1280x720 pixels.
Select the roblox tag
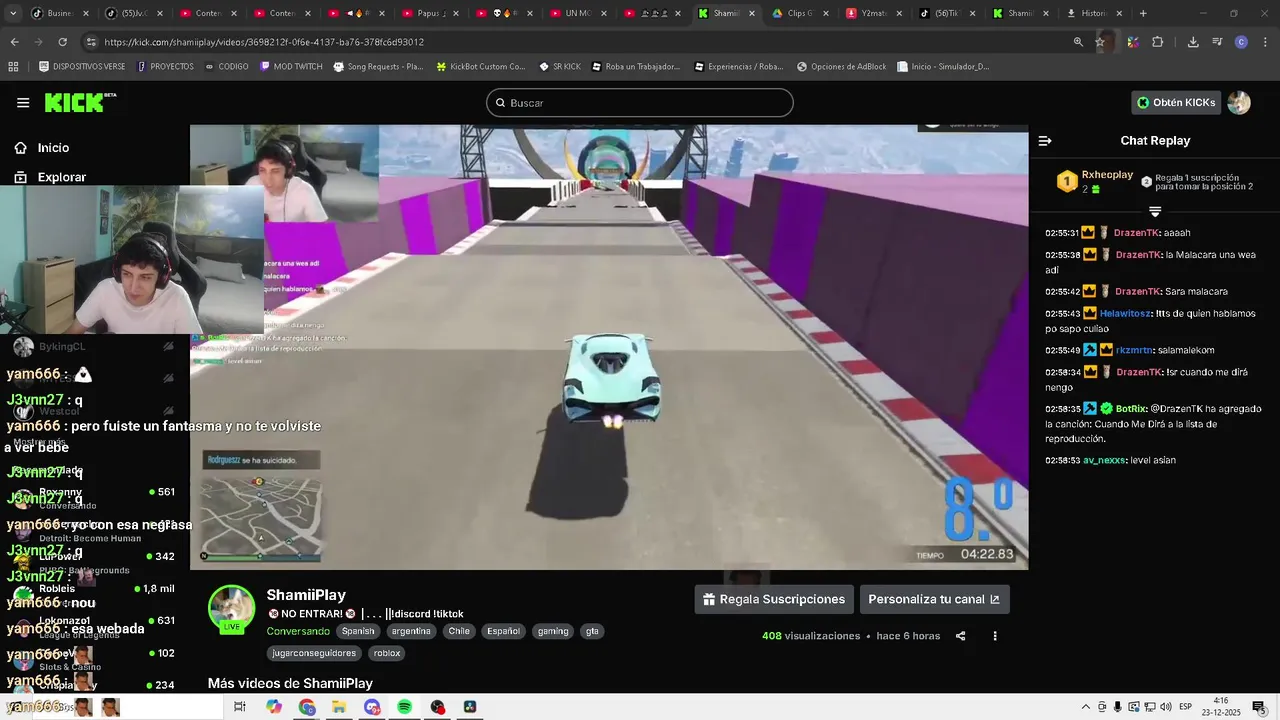pyautogui.click(x=387, y=653)
